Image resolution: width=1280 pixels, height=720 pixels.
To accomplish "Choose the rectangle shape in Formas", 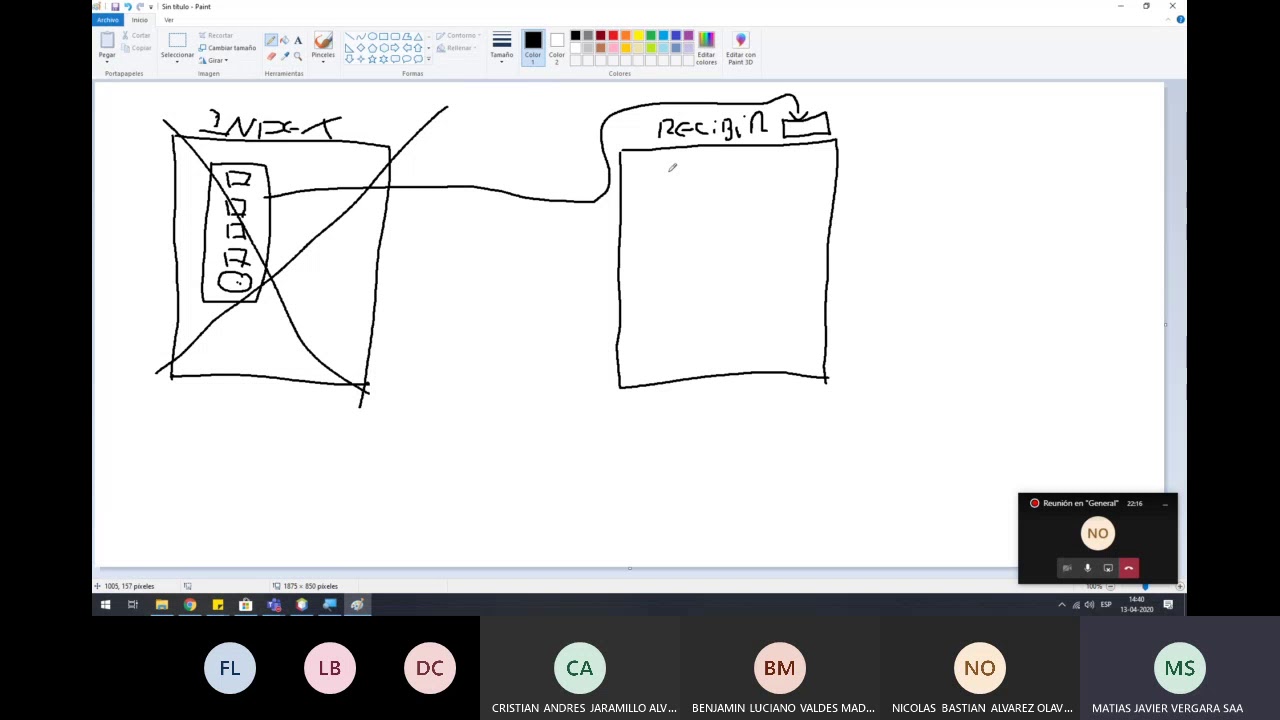I will pyautogui.click(x=383, y=37).
